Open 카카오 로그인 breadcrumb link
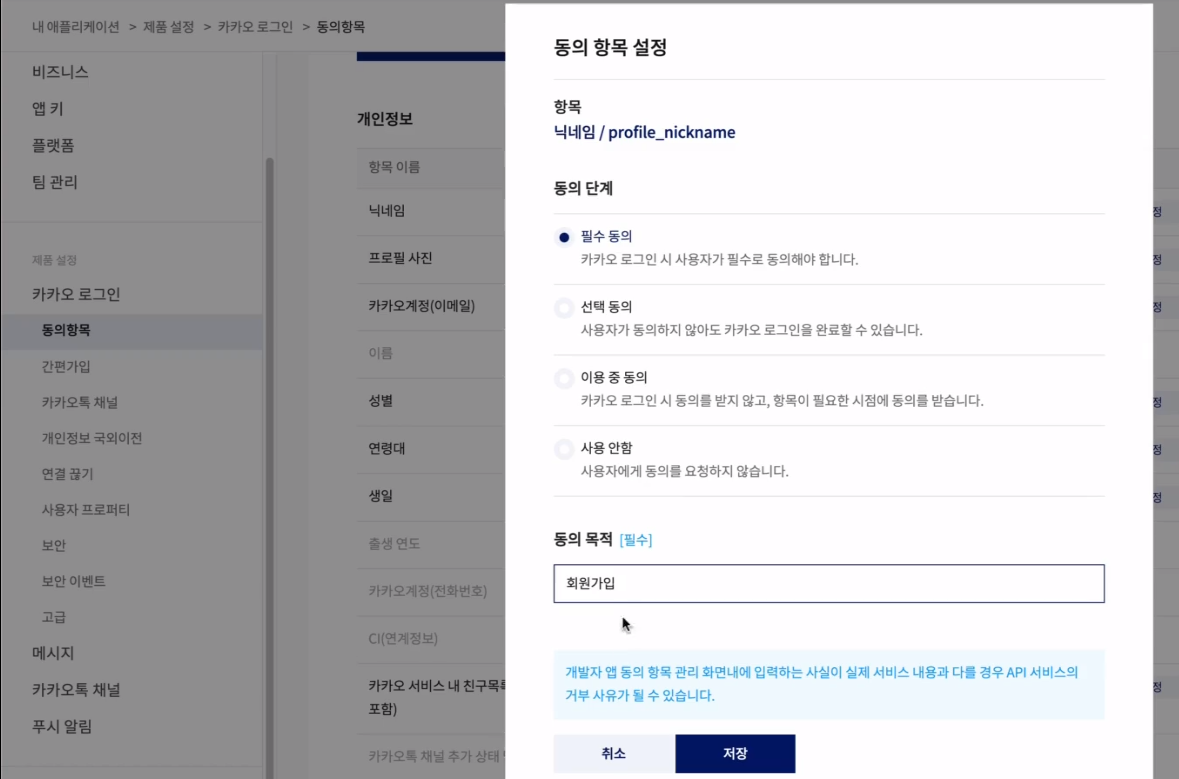Viewport: 1179px width, 779px height. click(255, 26)
